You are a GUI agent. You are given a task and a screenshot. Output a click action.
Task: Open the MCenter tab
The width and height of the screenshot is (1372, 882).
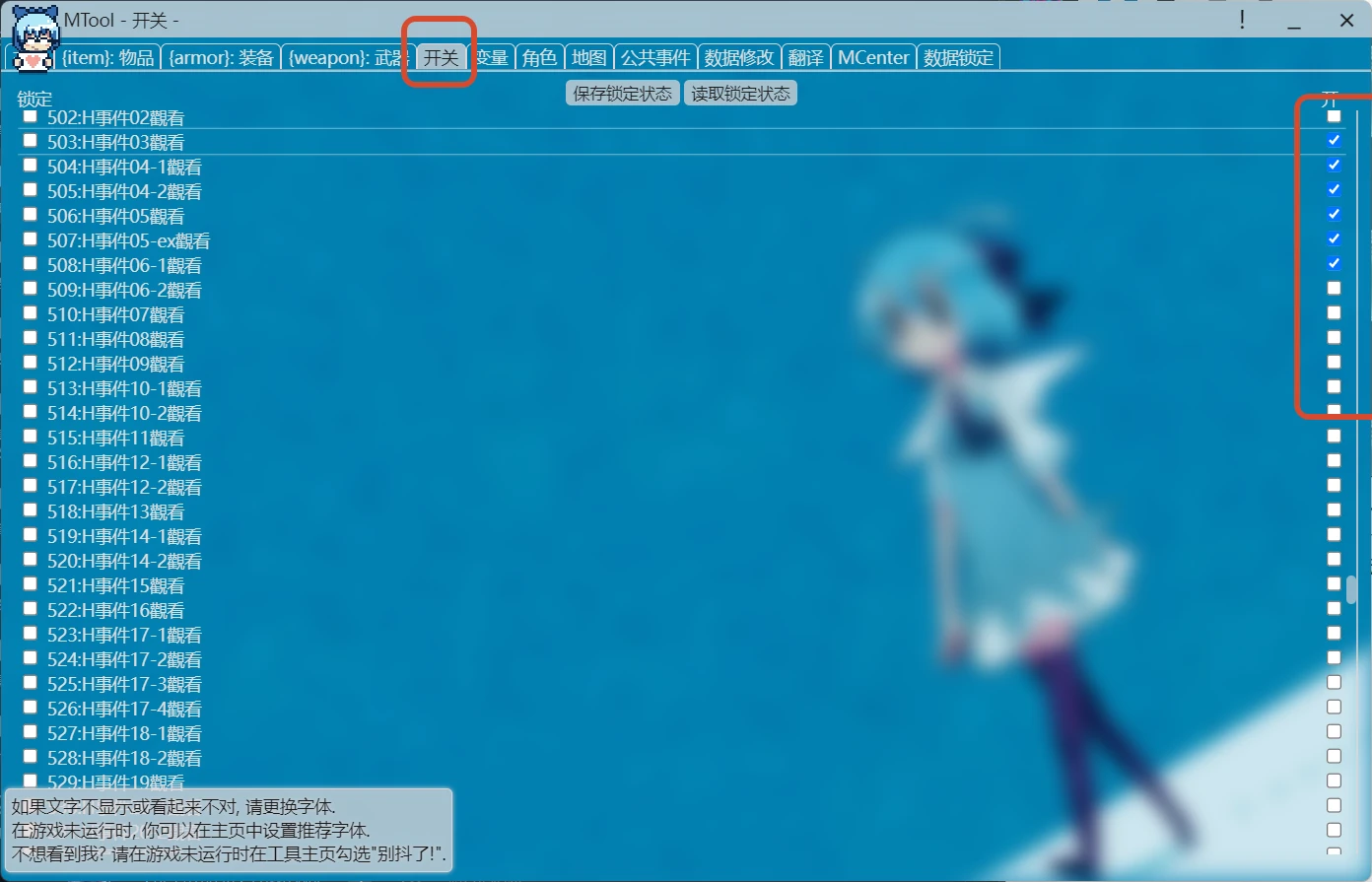point(873,57)
